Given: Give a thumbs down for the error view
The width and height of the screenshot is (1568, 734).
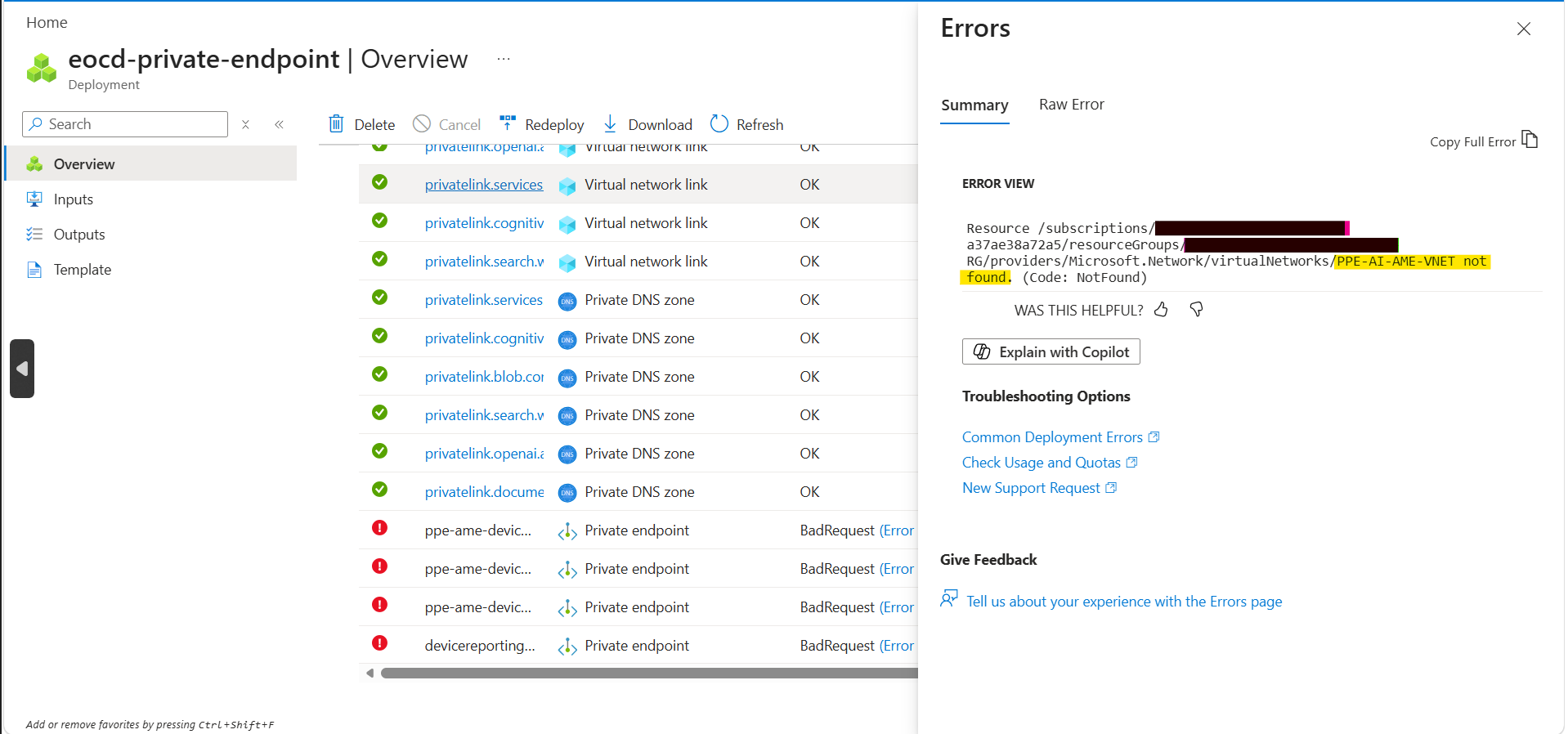Looking at the screenshot, I should pyautogui.click(x=1196, y=309).
